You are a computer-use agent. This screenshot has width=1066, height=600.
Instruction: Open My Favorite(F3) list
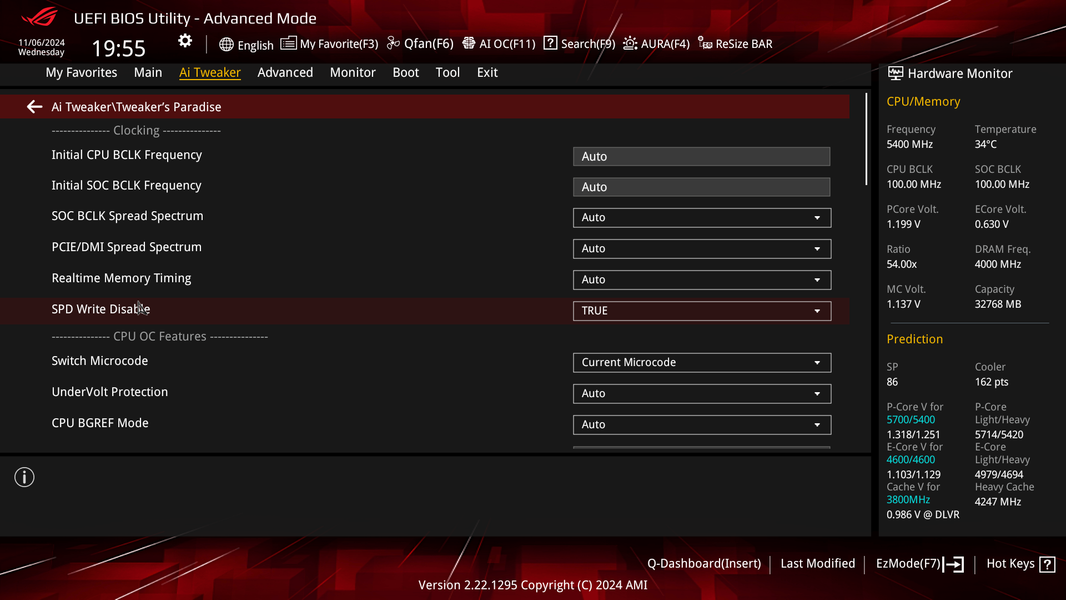tap(329, 43)
